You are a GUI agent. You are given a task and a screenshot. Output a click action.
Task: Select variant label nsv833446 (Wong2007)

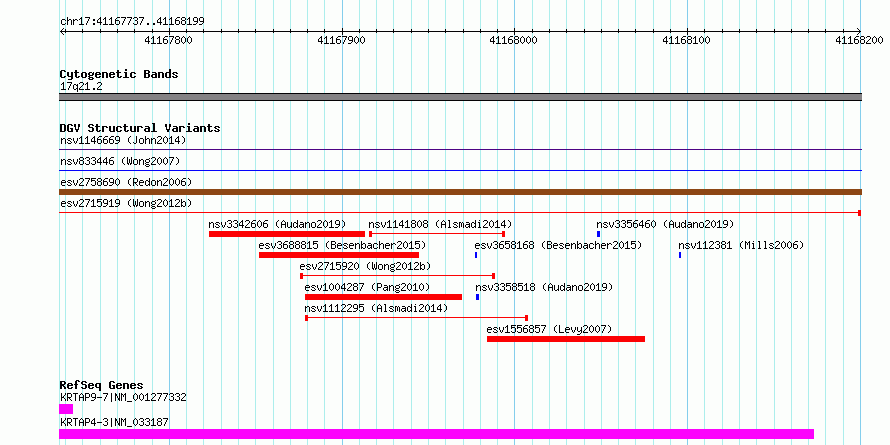tap(120, 161)
